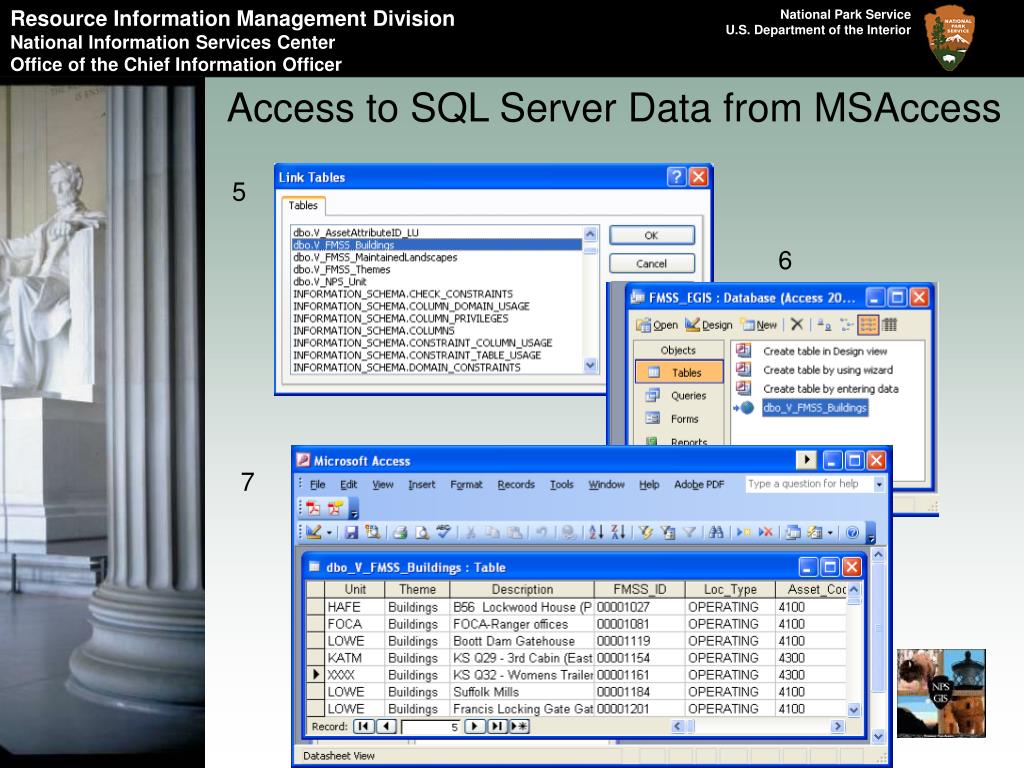This screenshot has height=768, width=1024.
Task: Click the Database Window toolbar icon
Action: pos(792,532)
